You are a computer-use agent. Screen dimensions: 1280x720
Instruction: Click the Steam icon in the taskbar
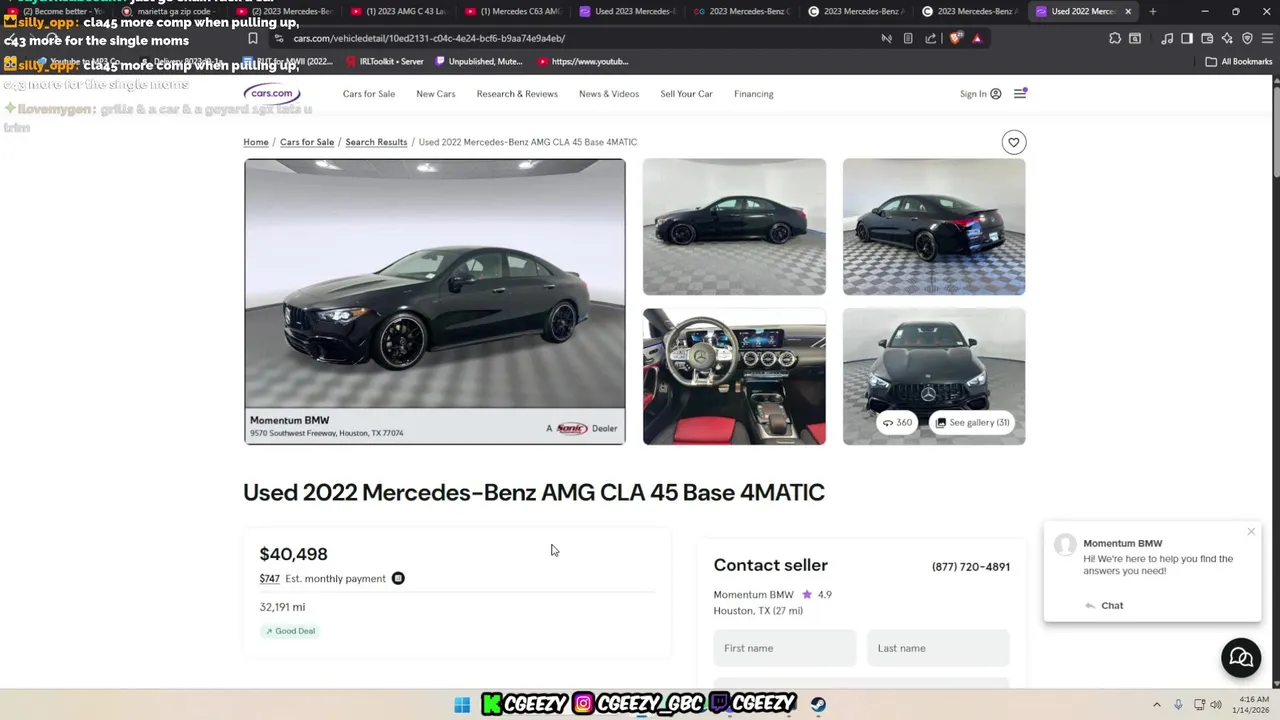tap(818, 704)
